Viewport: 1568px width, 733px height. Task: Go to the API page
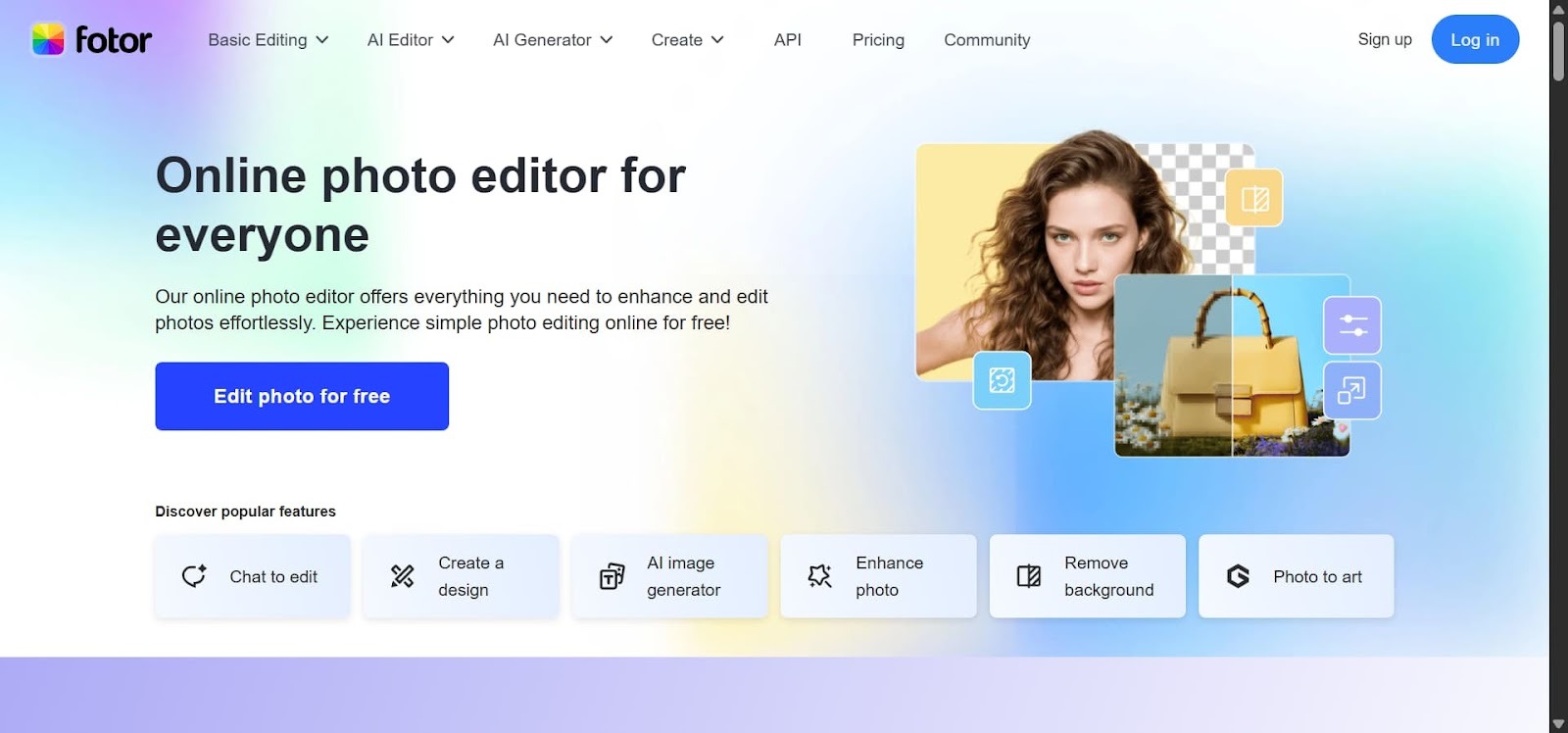788,40
